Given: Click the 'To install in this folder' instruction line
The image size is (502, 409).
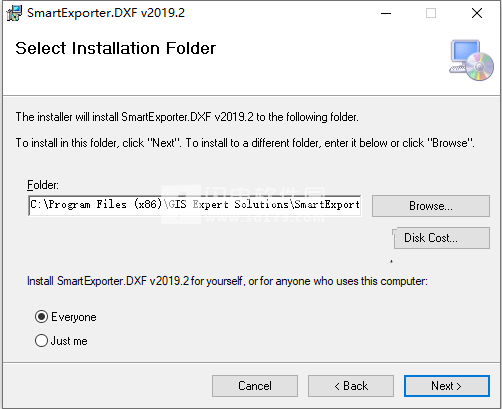Looking at the screenshot, I should click(x=245, y=143).
